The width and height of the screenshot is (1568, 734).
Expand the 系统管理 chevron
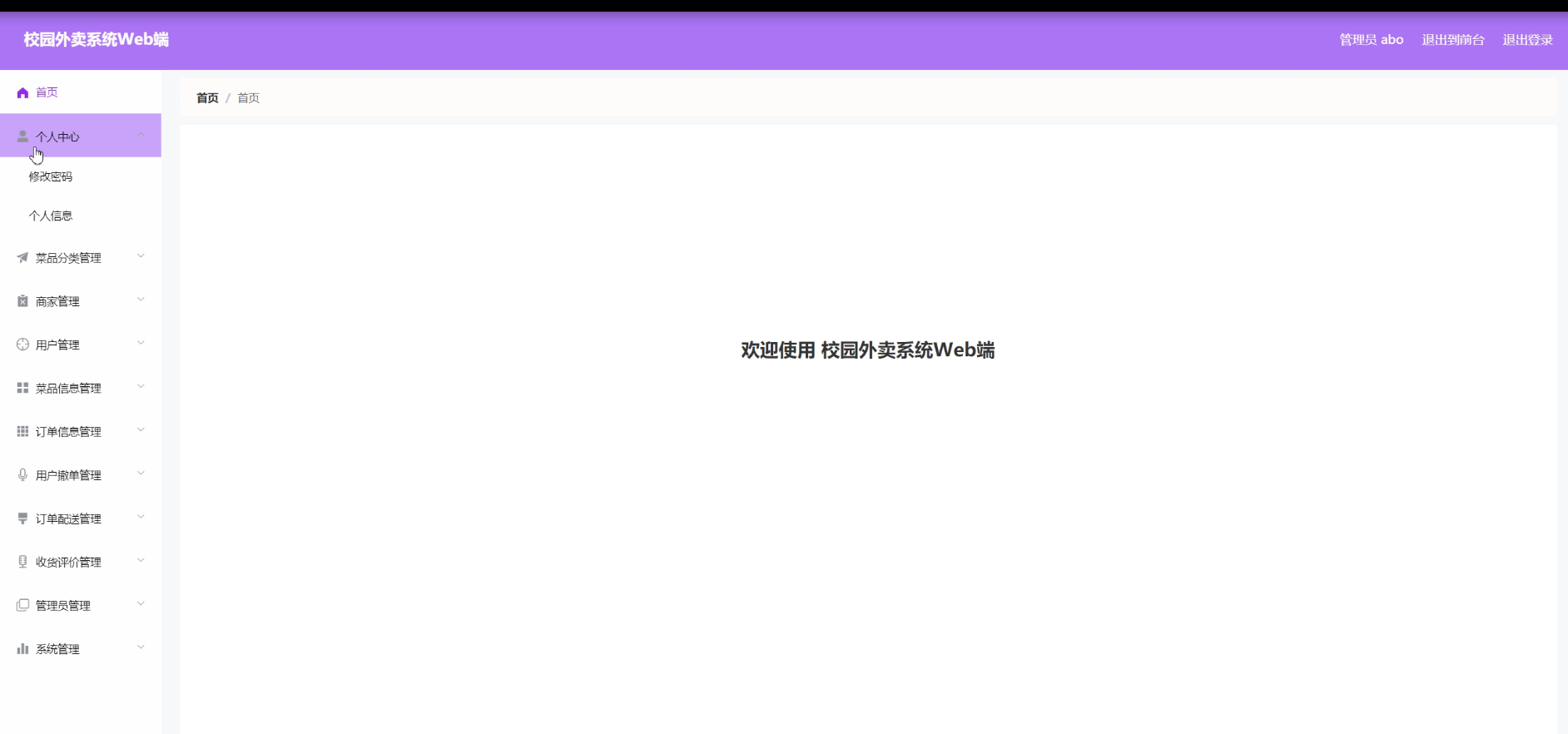coord(141,647)
